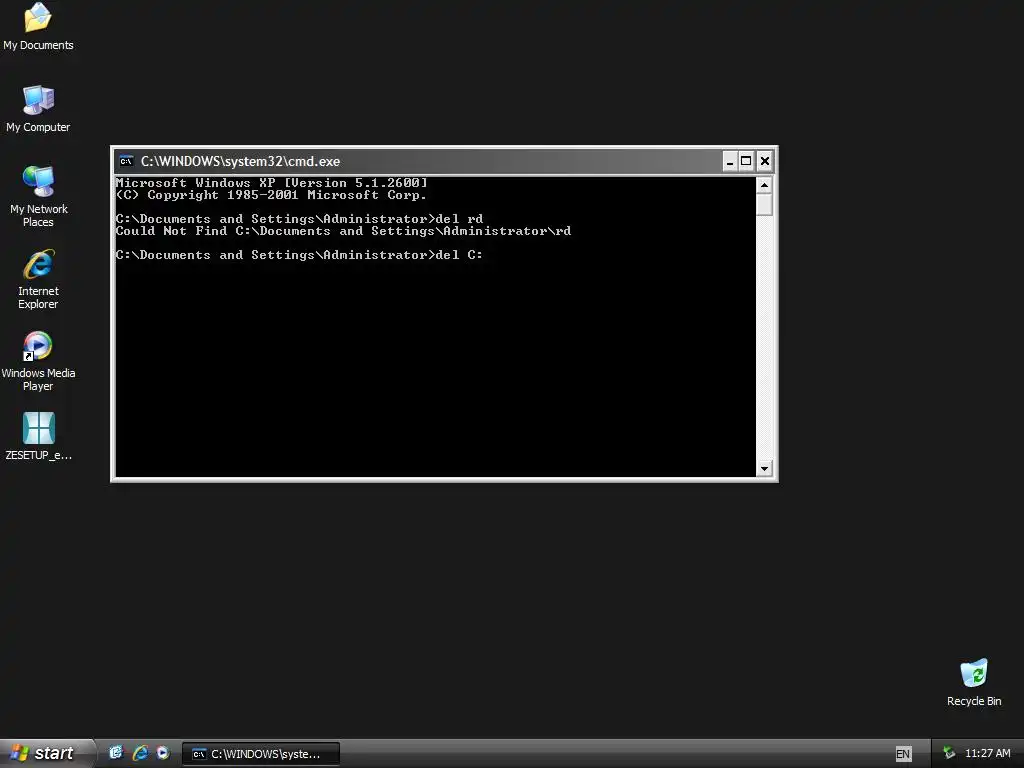
Task: Click the 'del C:' command line
Action: (x=299, y=255)
